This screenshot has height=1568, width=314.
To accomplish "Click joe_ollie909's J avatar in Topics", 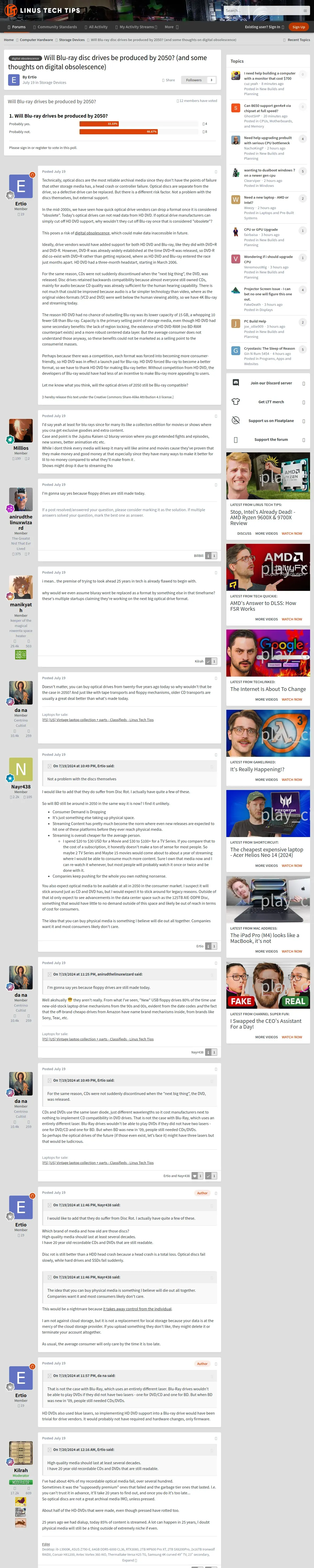I will [x=235, y=323].
